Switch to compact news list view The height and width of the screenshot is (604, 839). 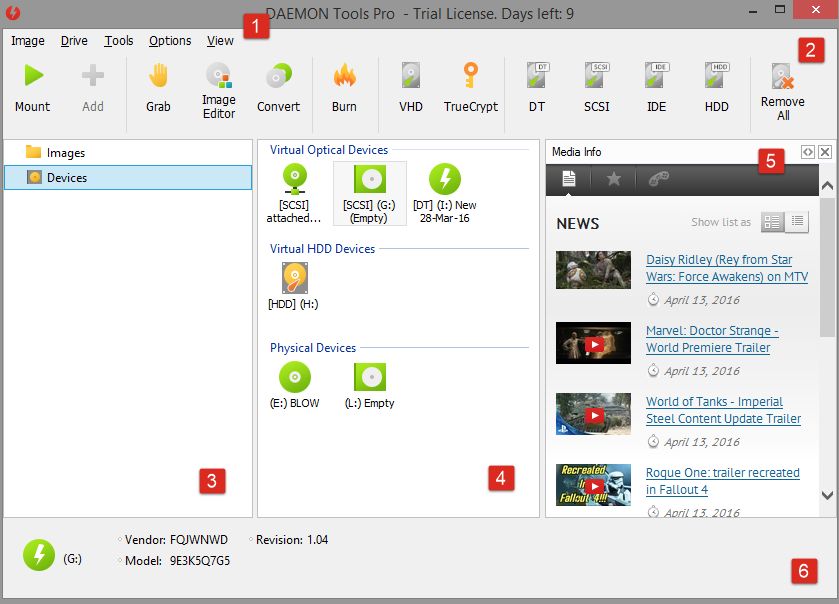(x=797, y=221)
